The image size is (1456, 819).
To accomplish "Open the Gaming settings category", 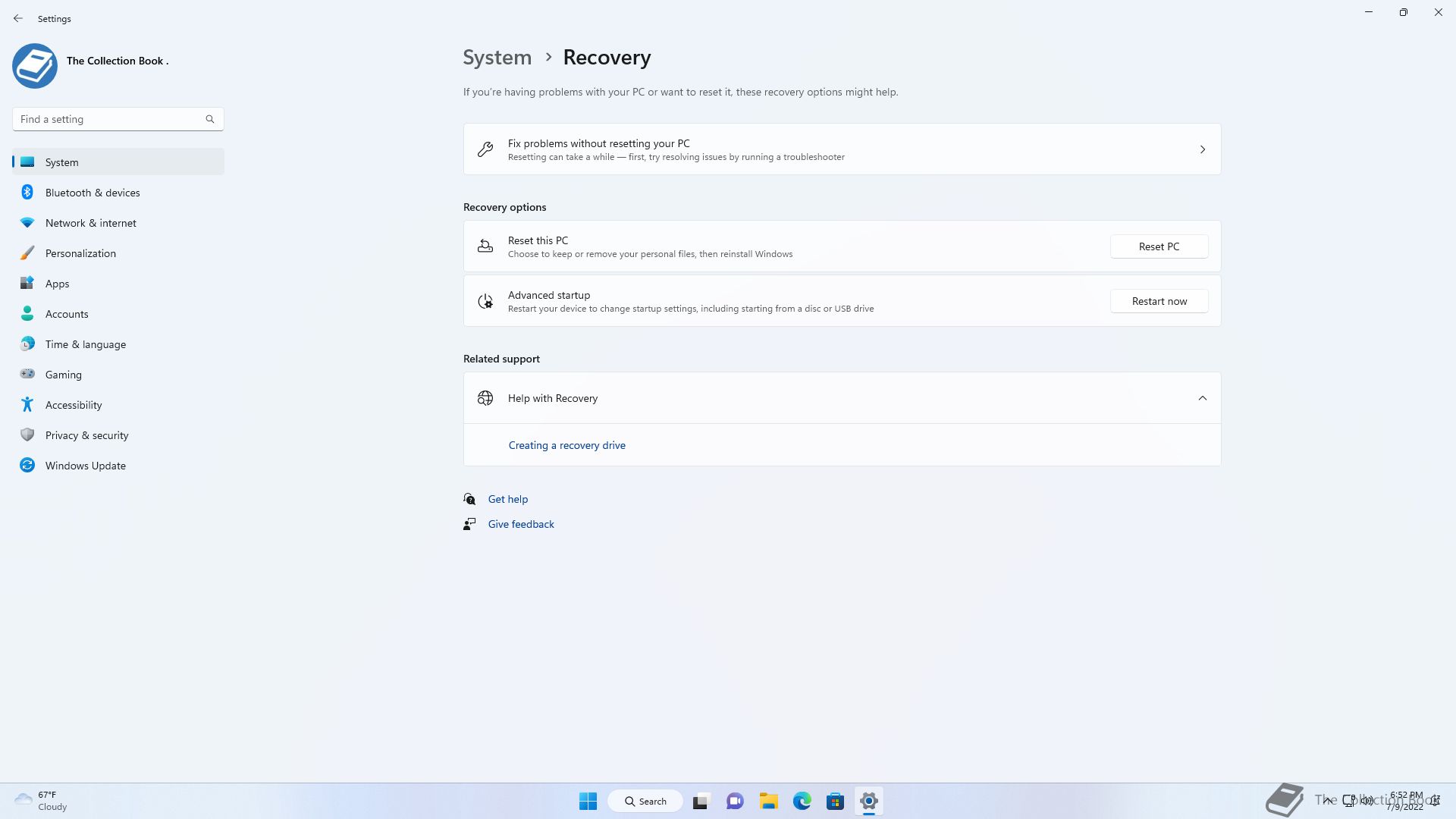I will pyautogui.click(x=63, y=375).
